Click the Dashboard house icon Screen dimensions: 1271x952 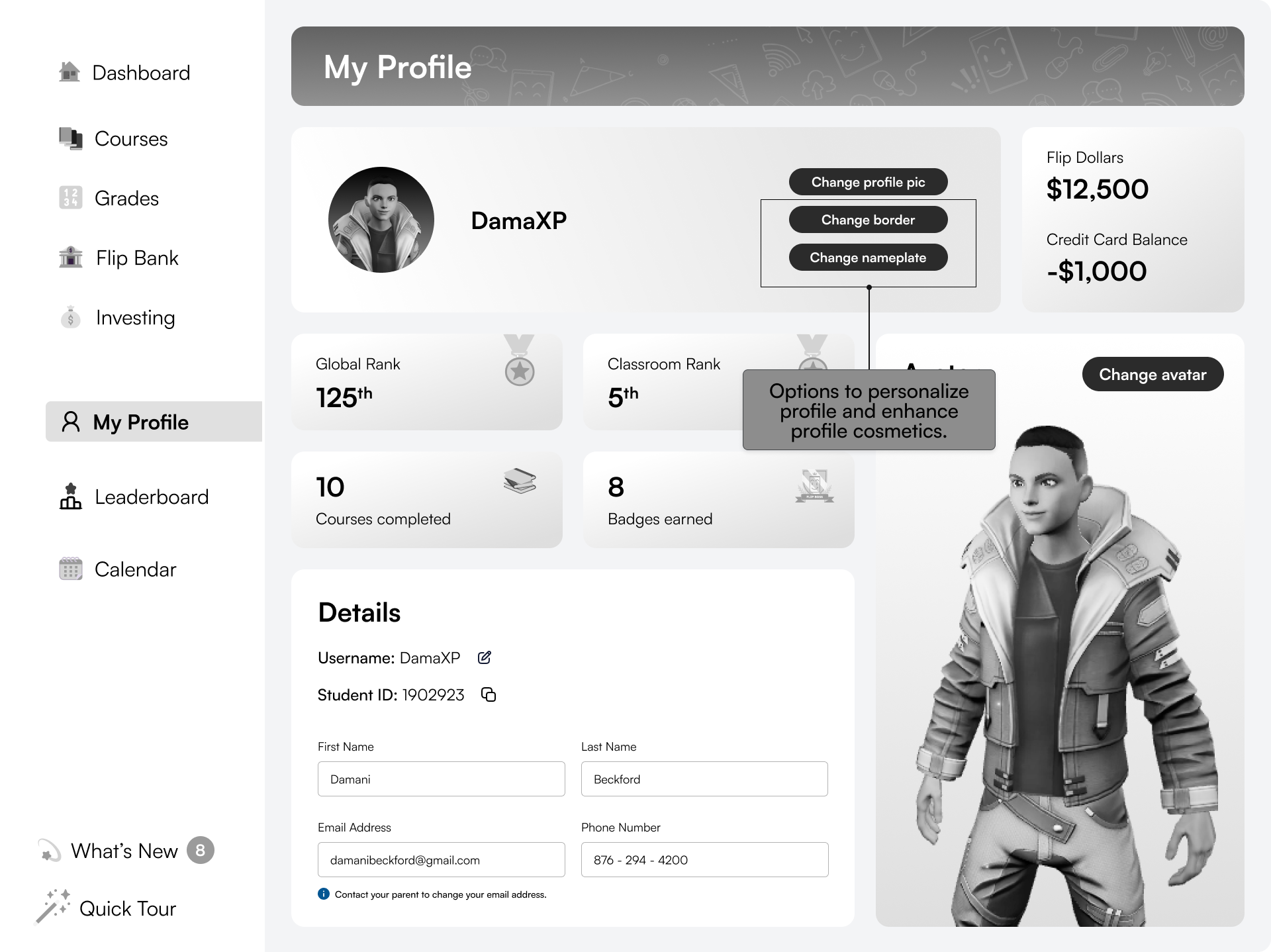70,71
